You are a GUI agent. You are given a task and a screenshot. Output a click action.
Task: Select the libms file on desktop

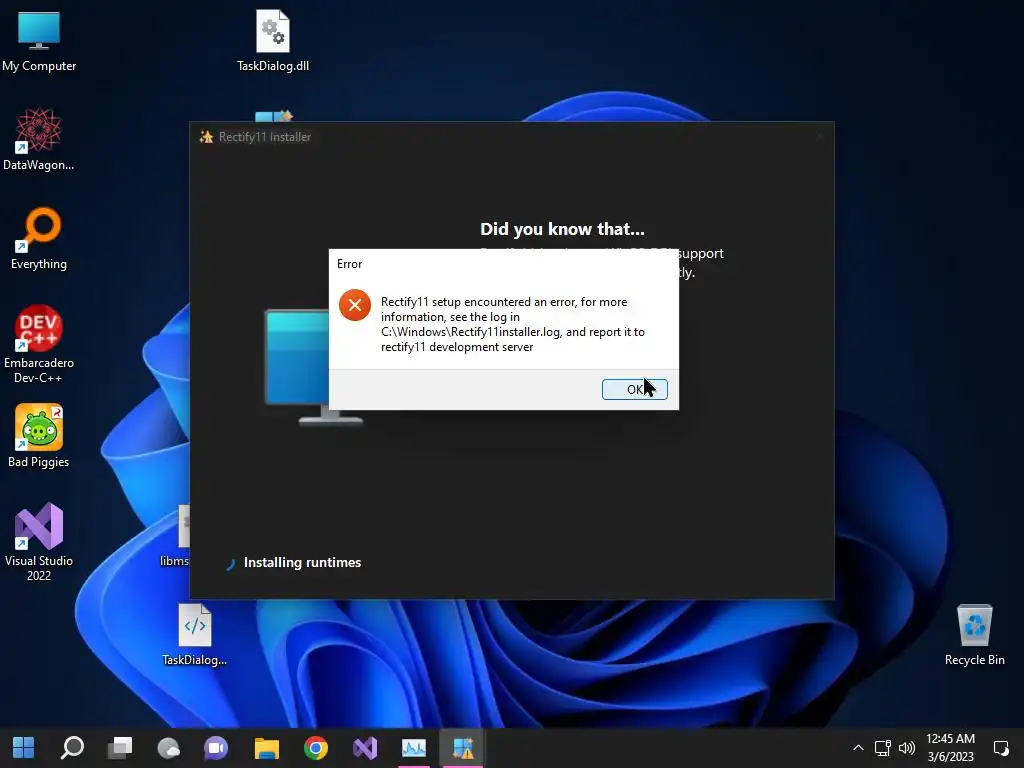[x=175, y=536]
